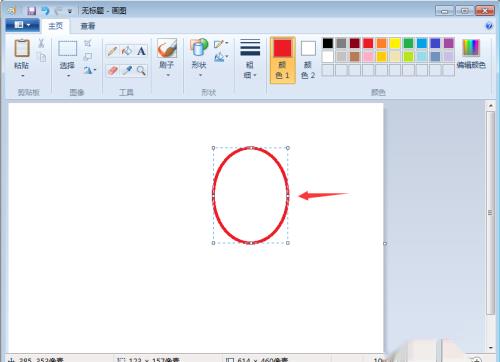Pick the yellow color swatch
The height and width of the screenshot is (362, 500).
click(395, 43)
